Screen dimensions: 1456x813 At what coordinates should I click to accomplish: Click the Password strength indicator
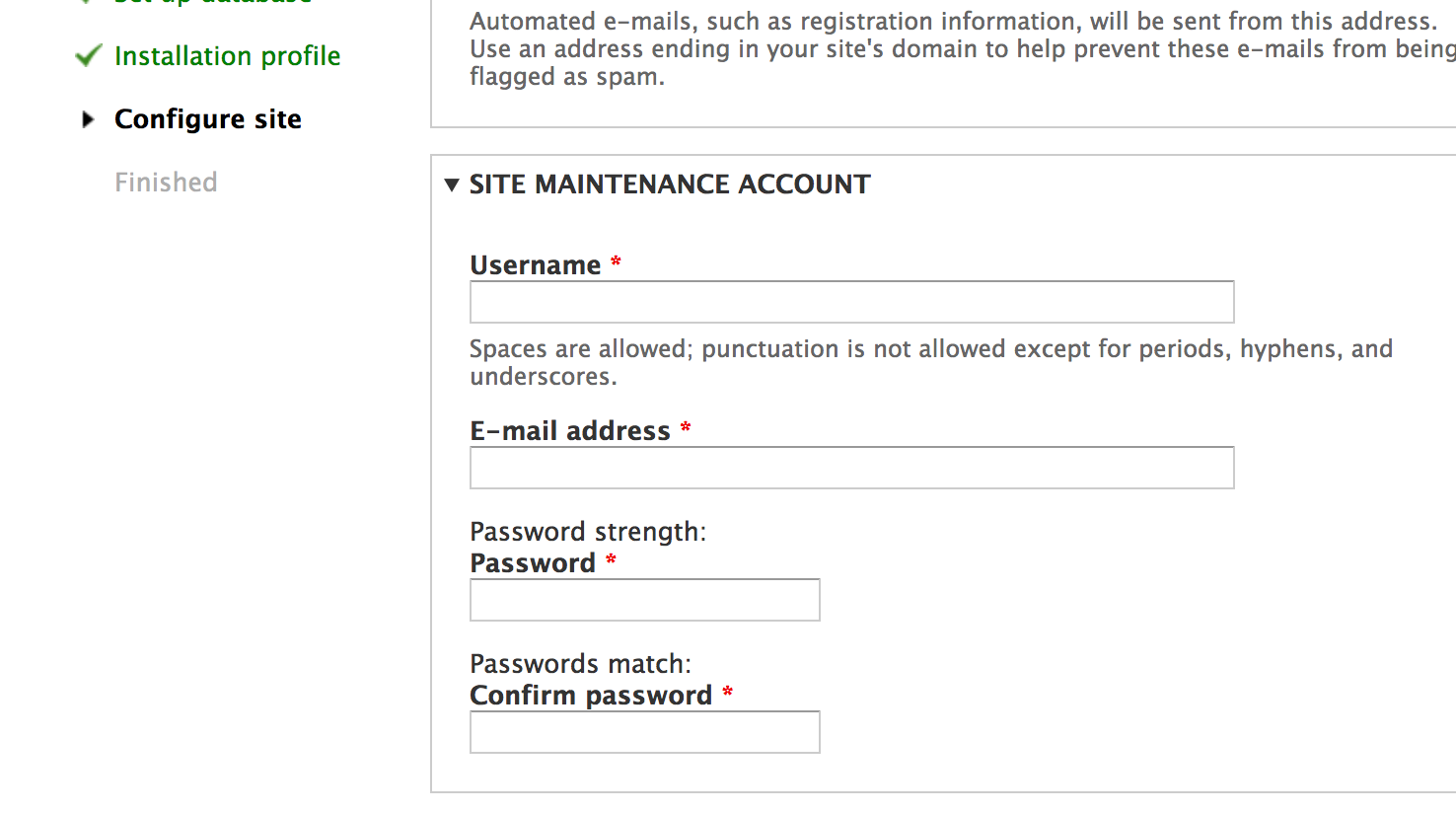click(x=589, y=532)
